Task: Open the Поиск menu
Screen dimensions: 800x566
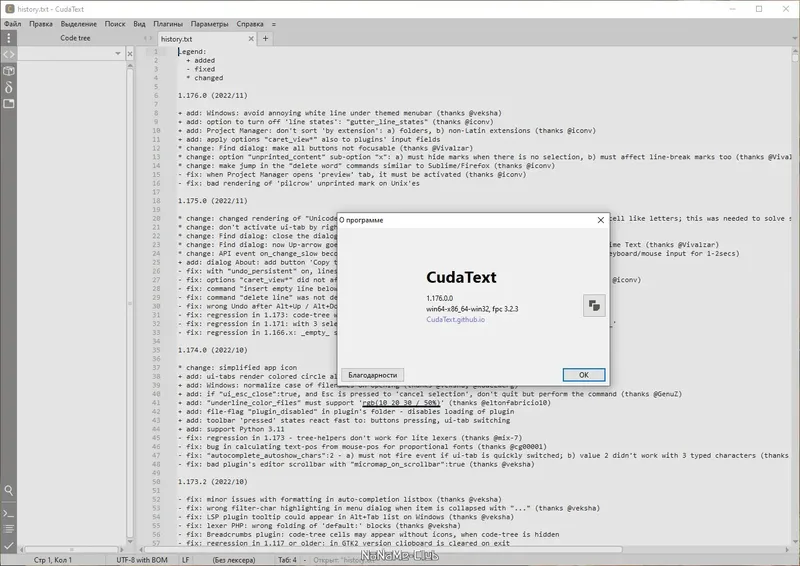Action: pyautogui.click(x=115, y=24)
